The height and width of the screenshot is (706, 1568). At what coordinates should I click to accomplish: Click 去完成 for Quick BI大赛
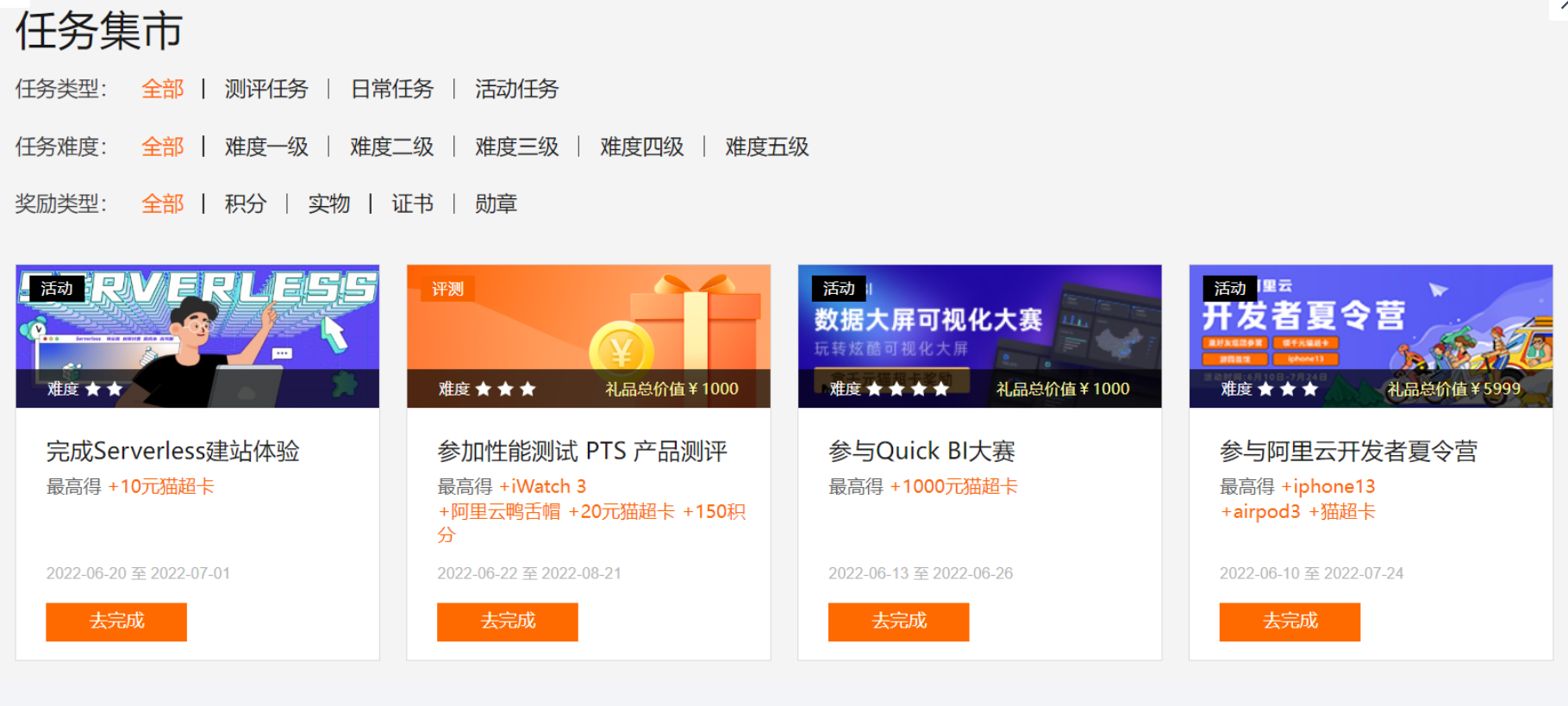click(899, 622)
